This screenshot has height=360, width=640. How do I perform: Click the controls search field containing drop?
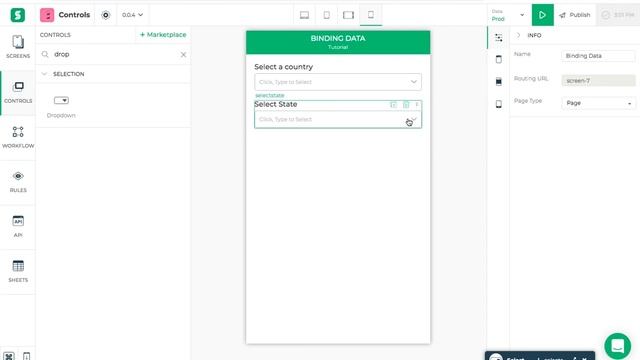coord(114,54)
